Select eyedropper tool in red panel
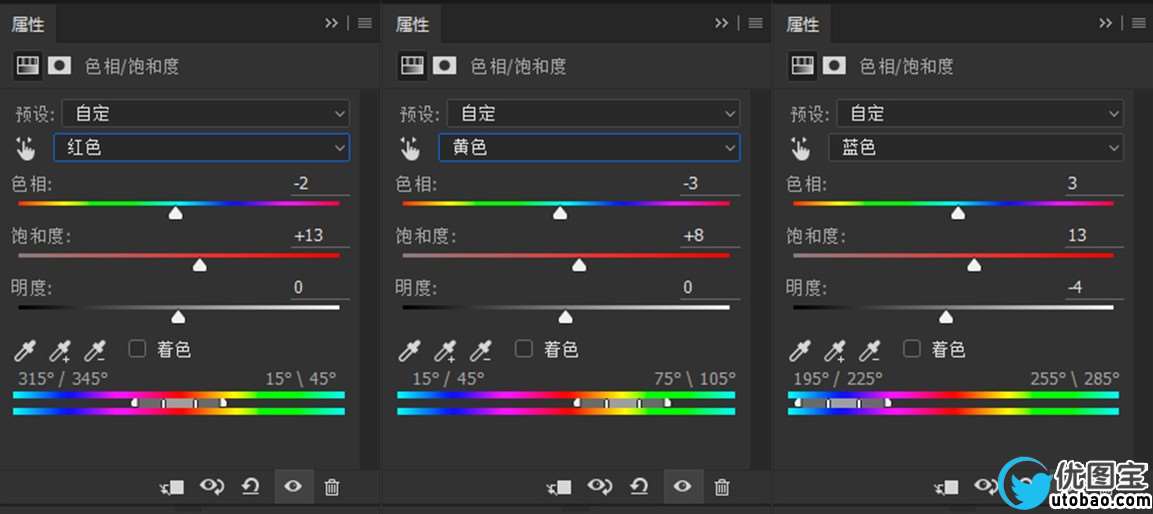This screenshot has width=1153, height=514. pos(25,351)
